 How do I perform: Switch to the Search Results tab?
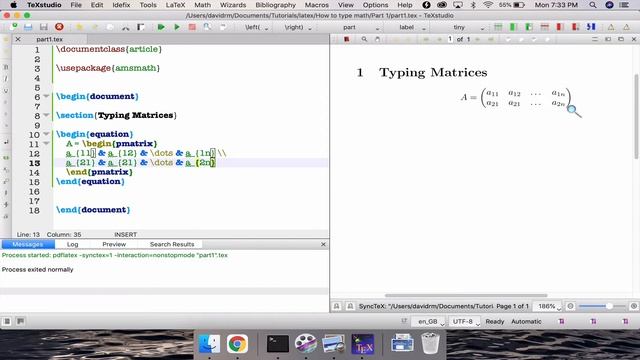pos(172,244)
